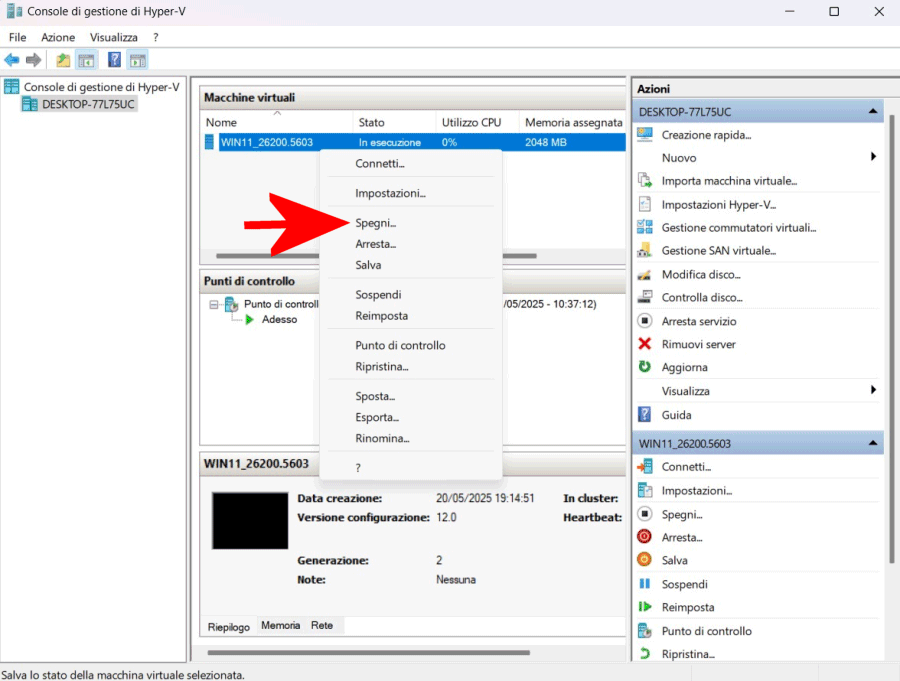This screenshot has width=900, height=681.
Task: Choose Rinomina... in the context menu
Action: [x=410, y=438]
